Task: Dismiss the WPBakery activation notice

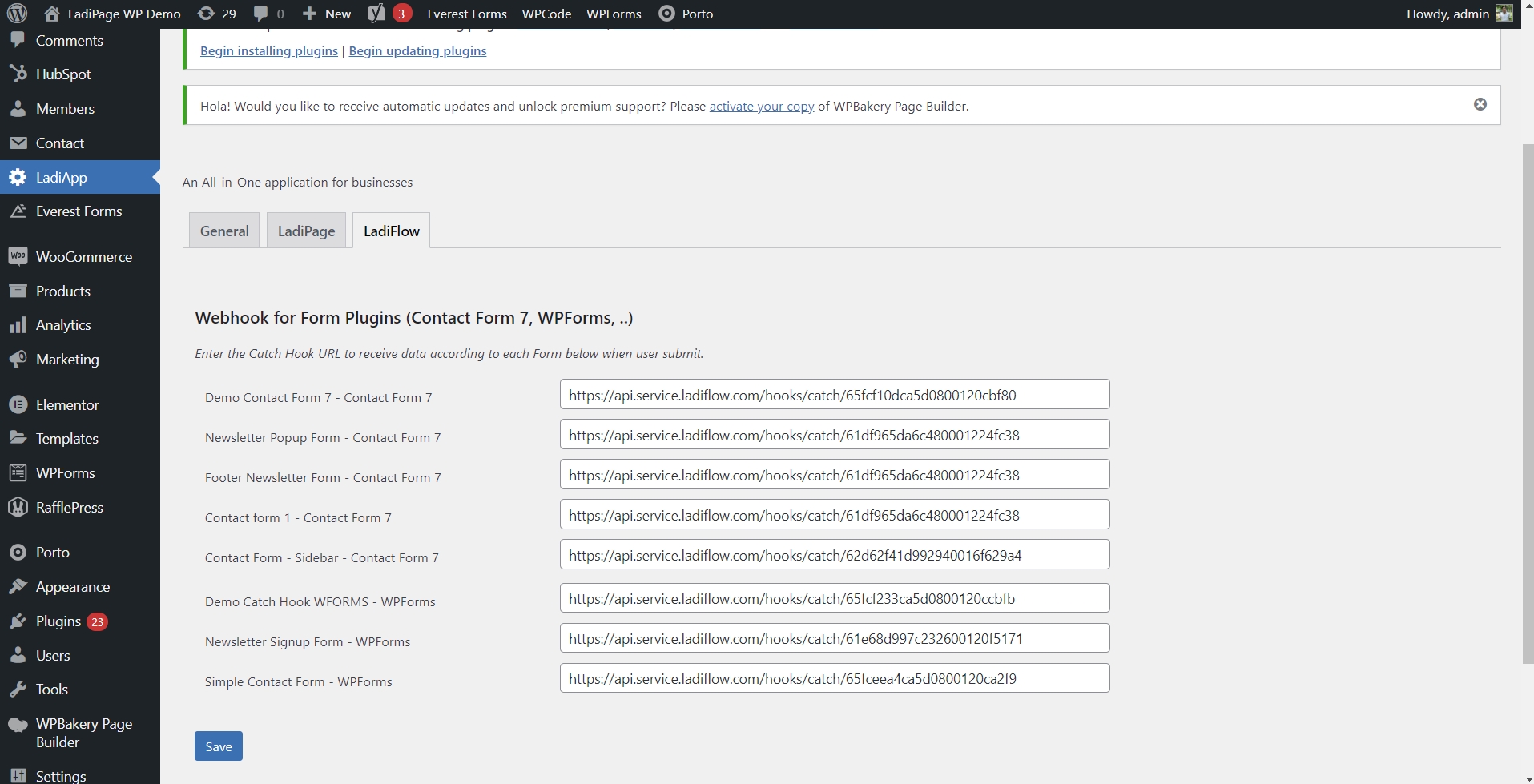Action: coord(1480,104)
